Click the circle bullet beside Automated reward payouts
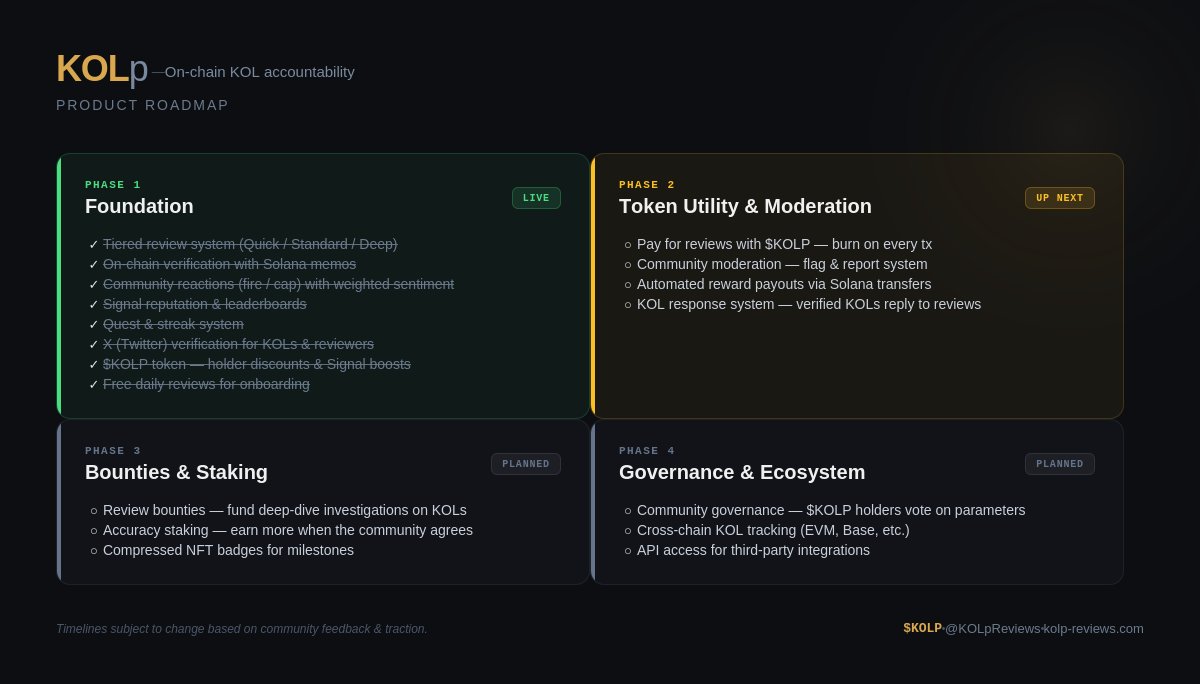Viewport: 1200px width, 684px height. tap(628, 285)
